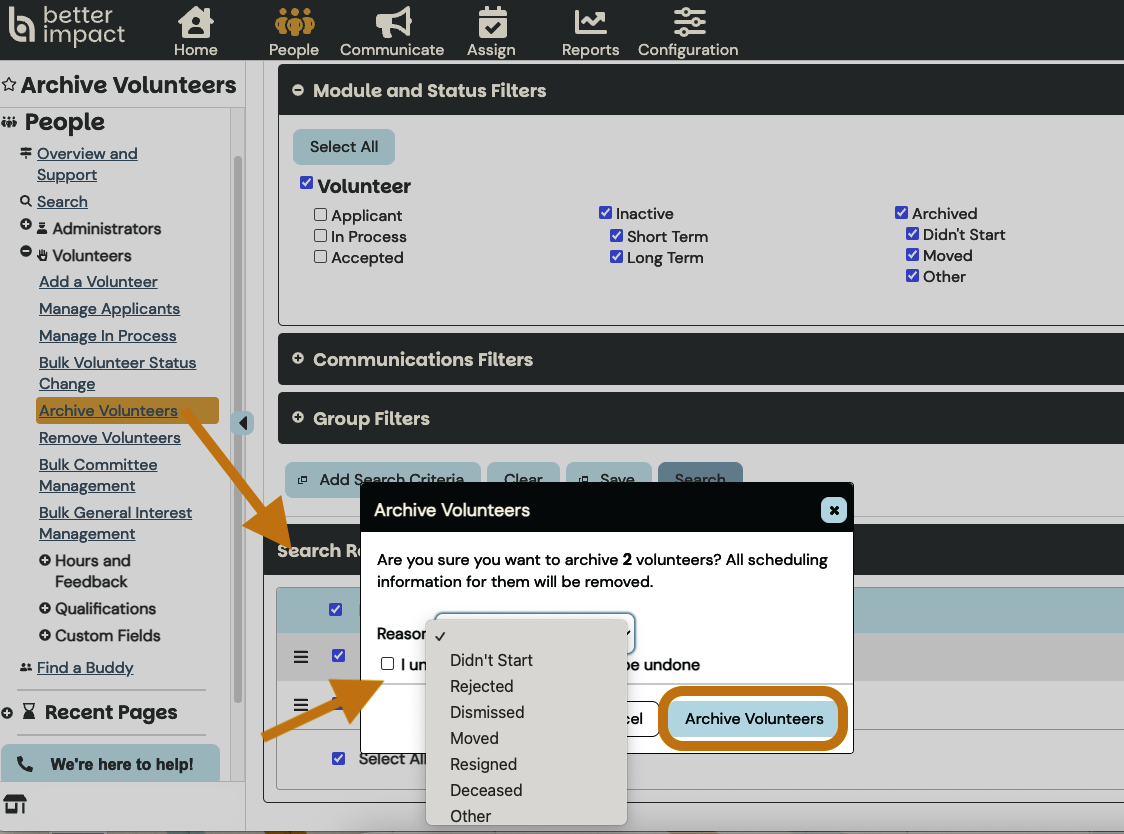Check the Applicant status checkbox
The width and height of the screenshot is (1124, 834).
(x=321, y=215)
